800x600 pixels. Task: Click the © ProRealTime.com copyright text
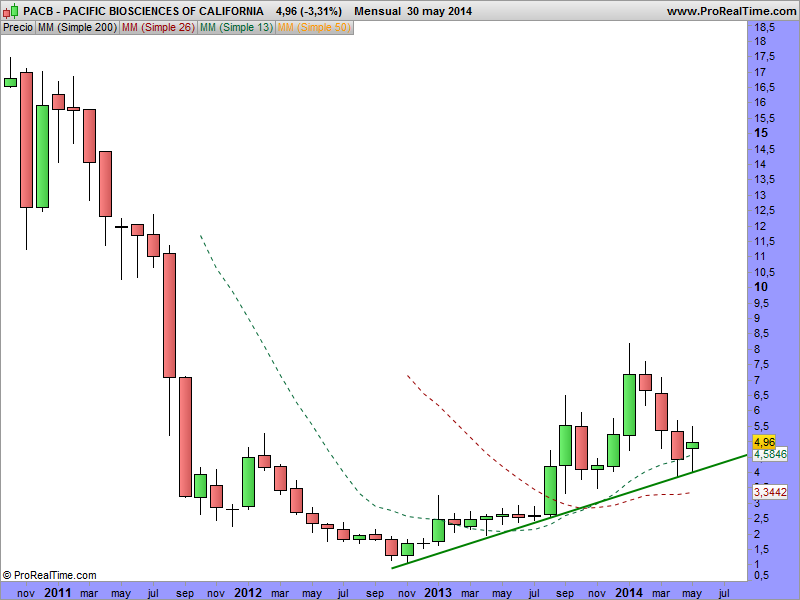click(49, 575)
